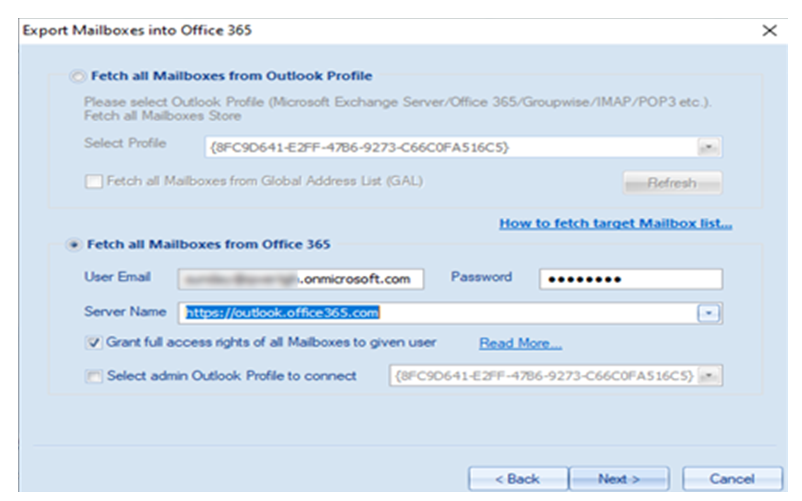The width and height of the screenshot is (802, 501).
Task: Expand the Server Name dropdown arrow
Action: point(708,313)
